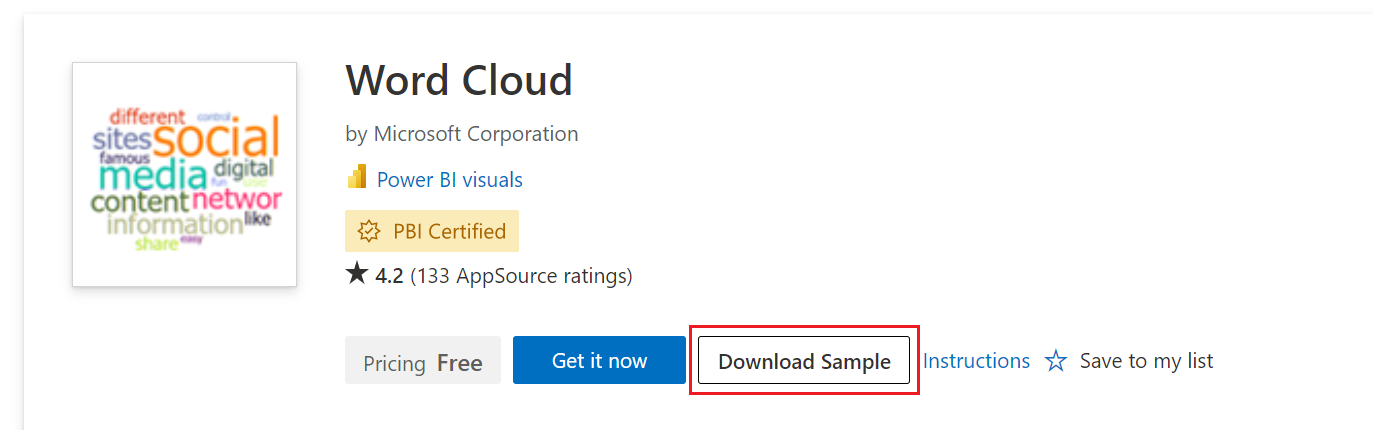Image resolution: width=1373 pixels, height=430 pixels.
Task: Click the PBI Certified badge icon
Action: [369, 232]
